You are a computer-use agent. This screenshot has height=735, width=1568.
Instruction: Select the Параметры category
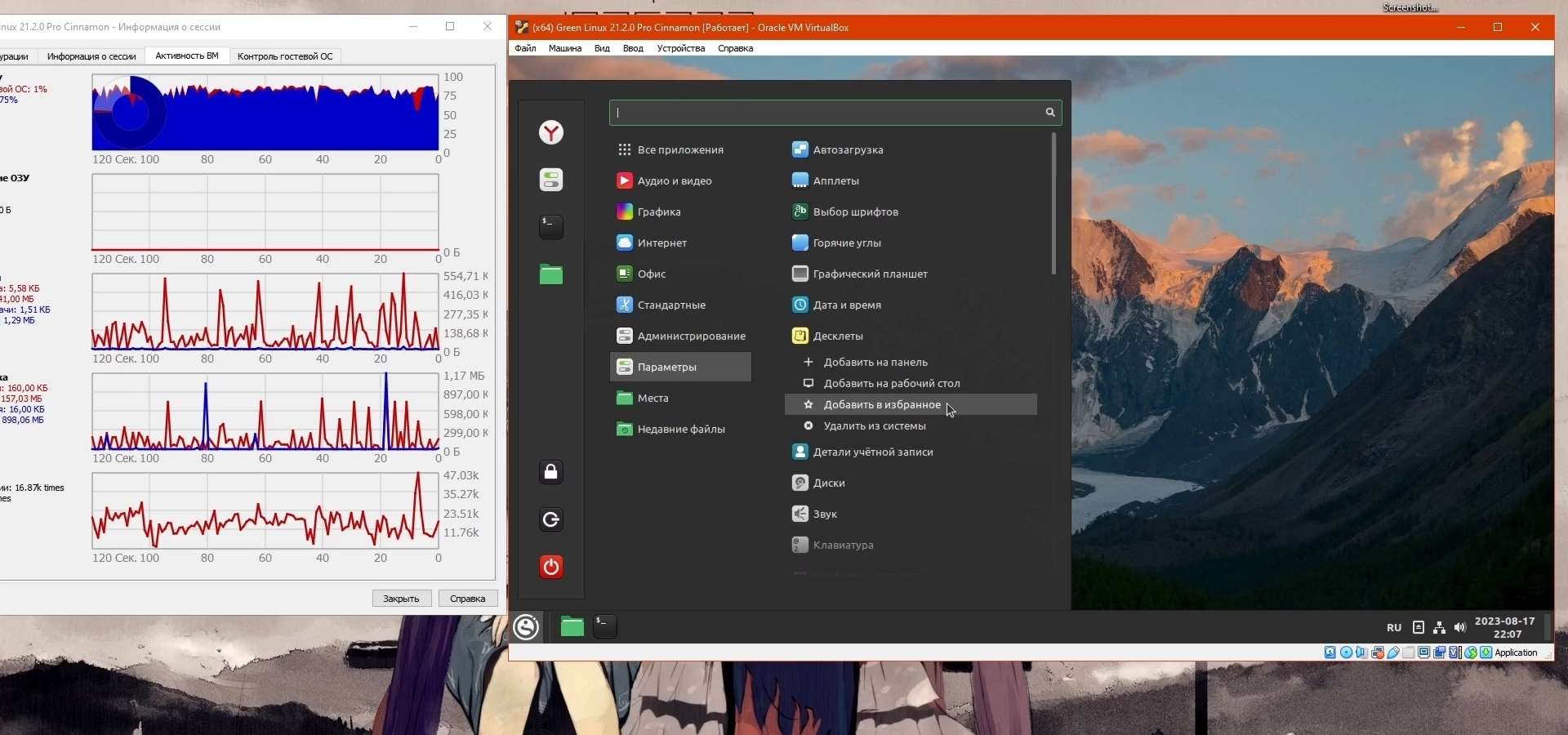[680, 367]
